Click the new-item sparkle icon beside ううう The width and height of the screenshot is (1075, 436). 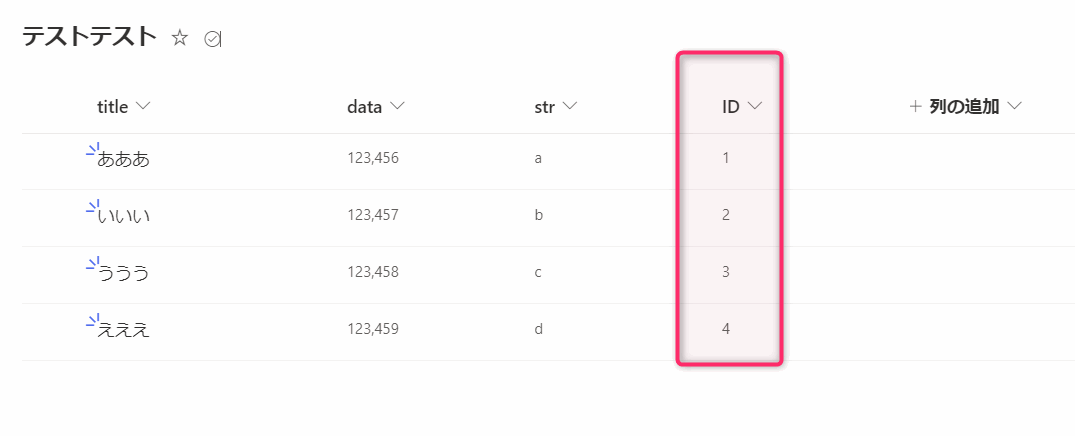[x=92, y=265]
